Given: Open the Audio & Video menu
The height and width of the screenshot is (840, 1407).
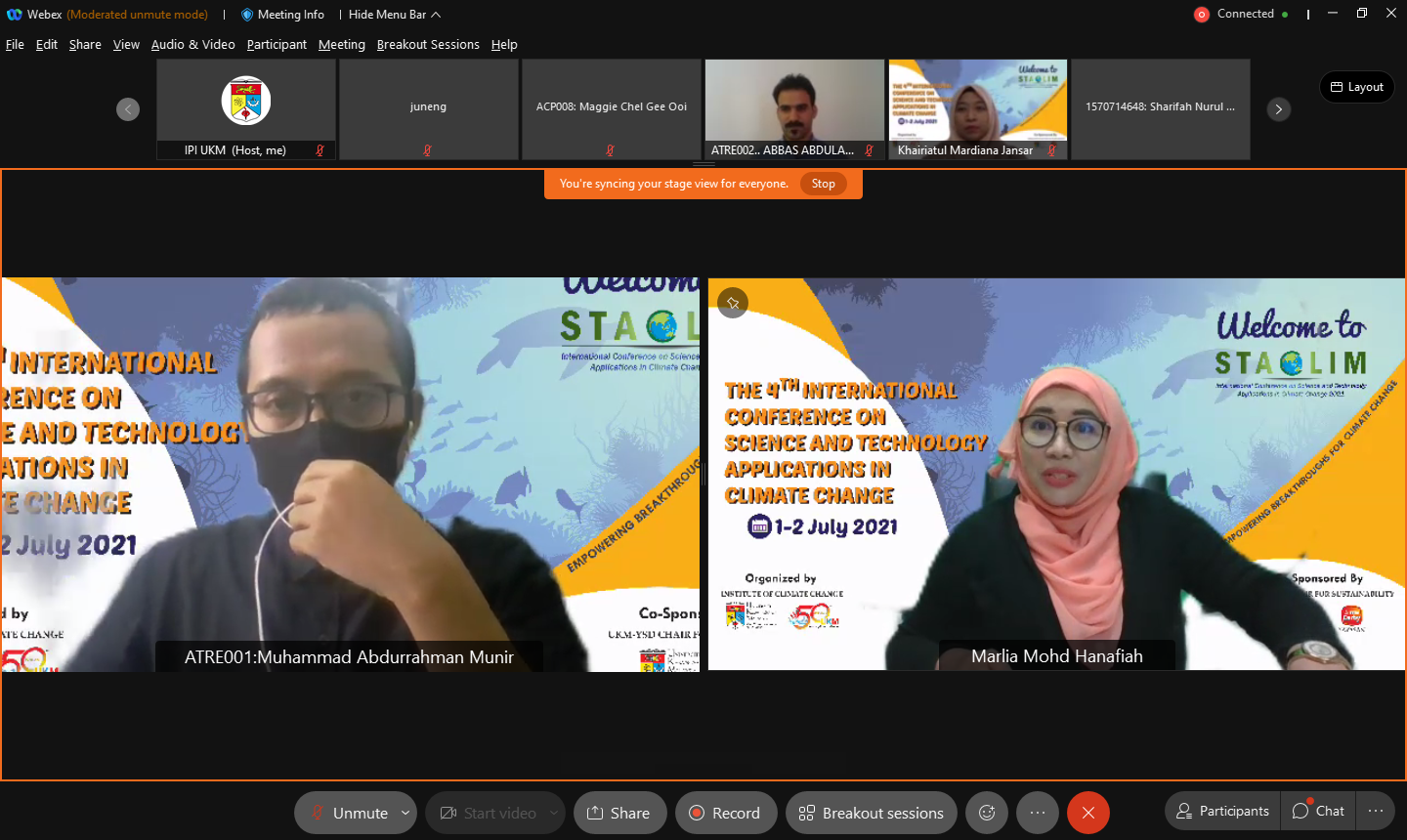Looking at the screenshot, I should click(x=192, y=45).
